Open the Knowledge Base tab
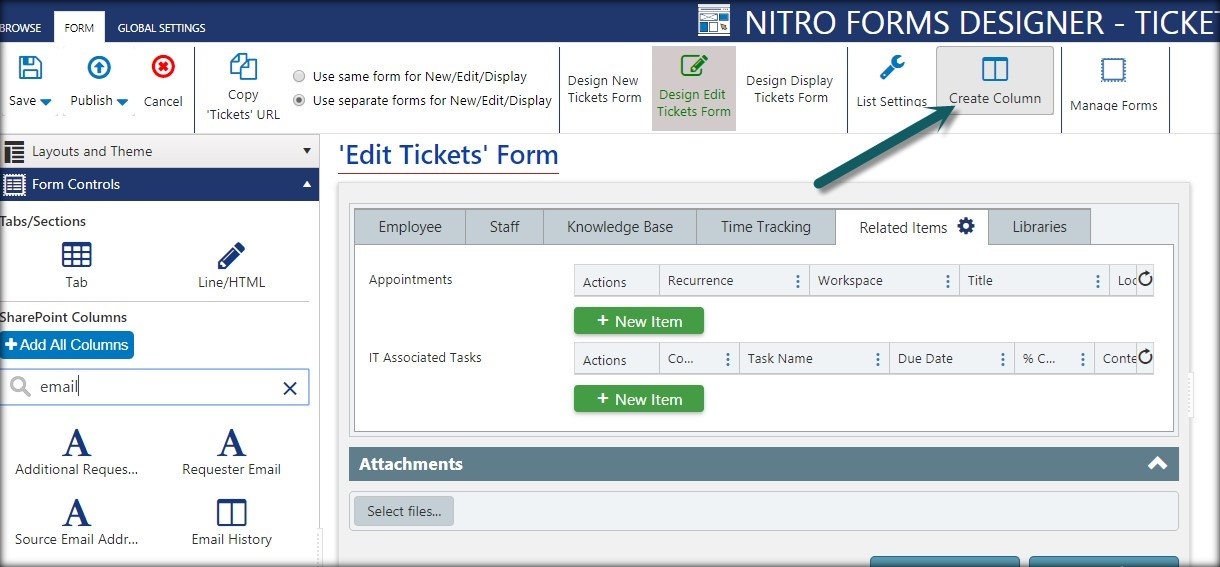 pyautogui.click(x=620, y=227)
